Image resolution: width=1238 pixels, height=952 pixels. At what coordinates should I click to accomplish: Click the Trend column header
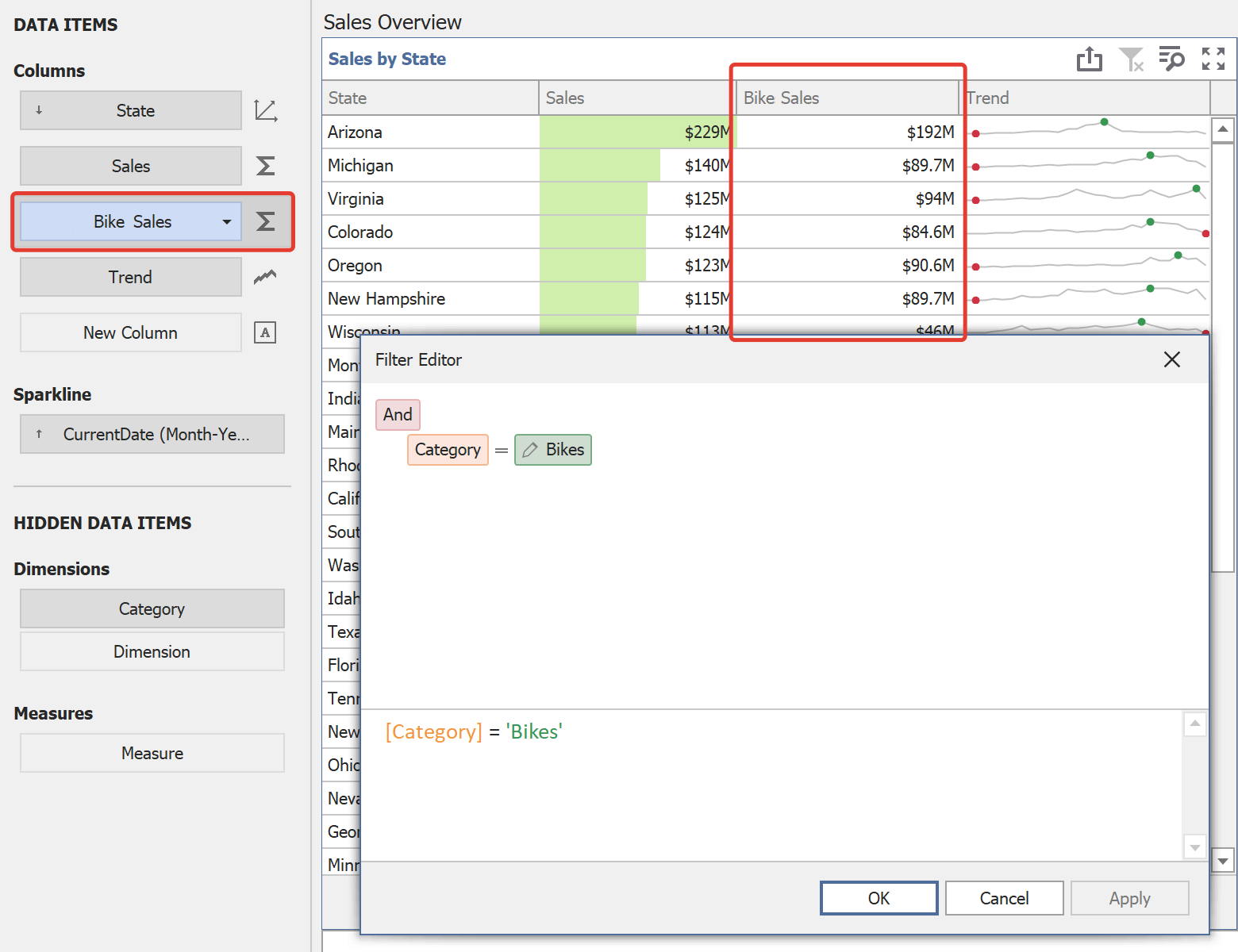click(x=1085, y=98)
